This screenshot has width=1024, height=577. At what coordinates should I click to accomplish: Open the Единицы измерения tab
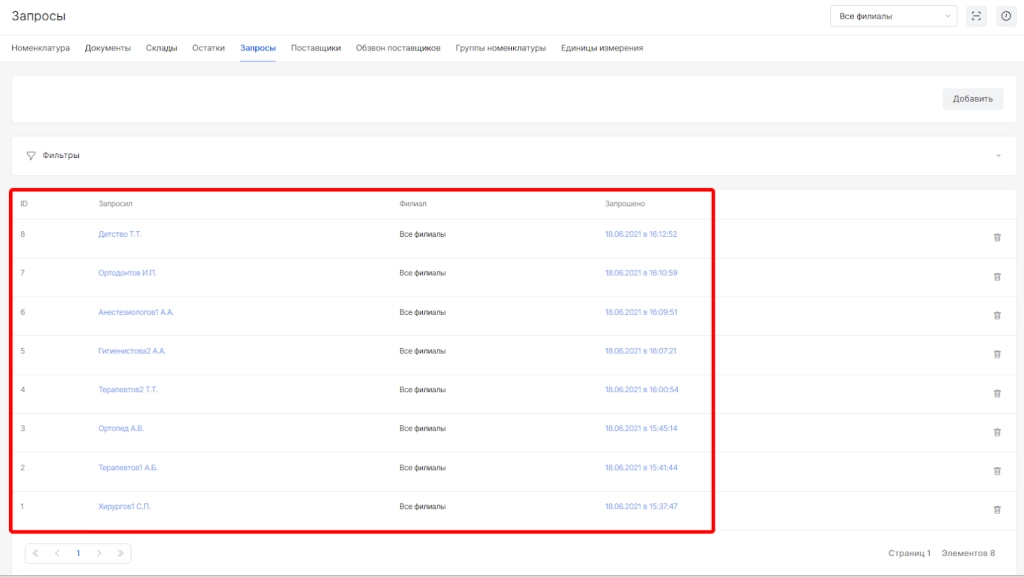(x=601, y=48)
